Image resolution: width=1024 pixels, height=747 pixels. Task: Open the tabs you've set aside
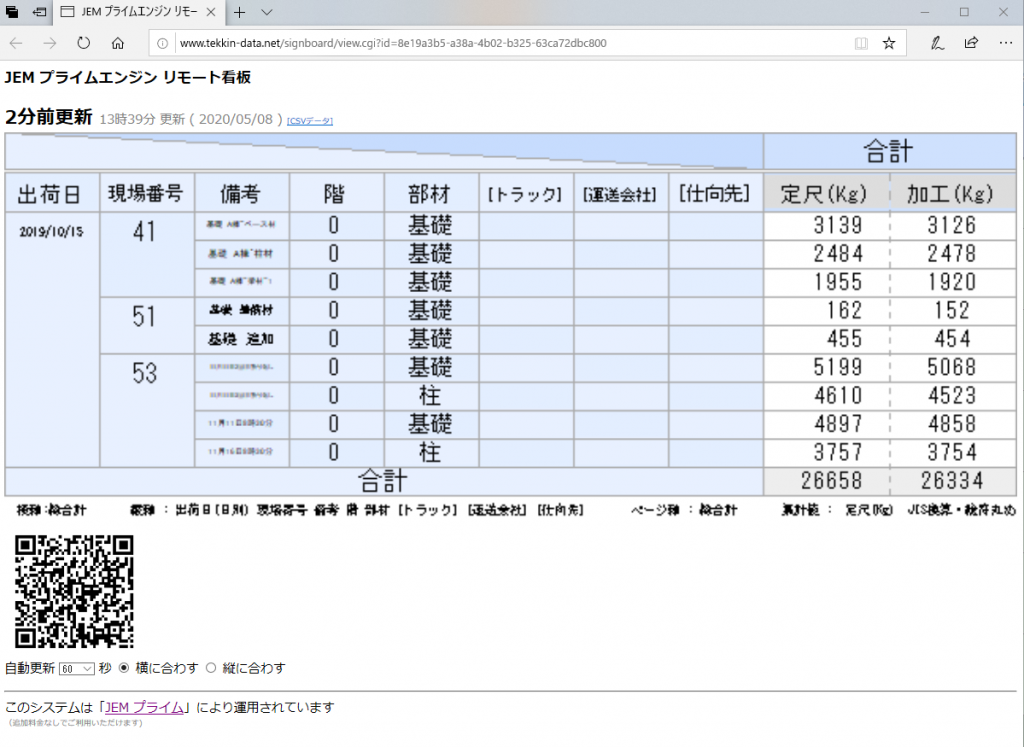pyautogui.click(x=12, y=12)
